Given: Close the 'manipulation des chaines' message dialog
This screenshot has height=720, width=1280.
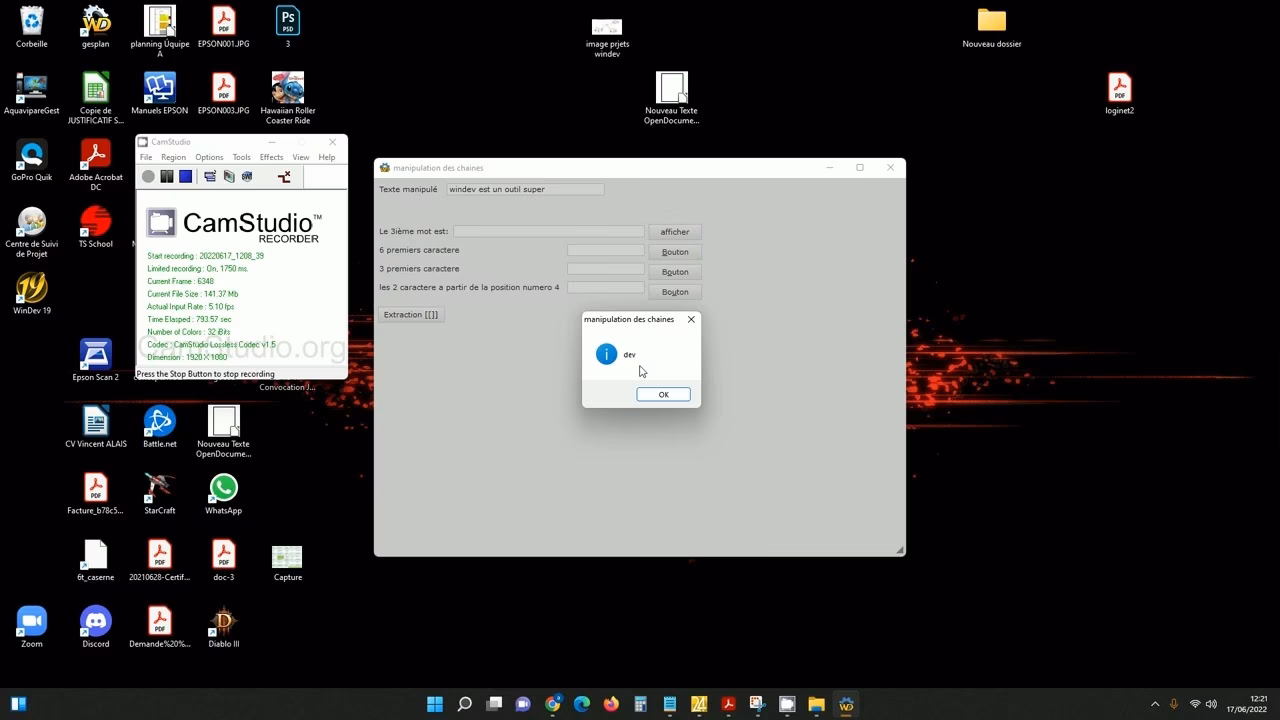Looking at the screenshot, I should click(x=691, y=319).
